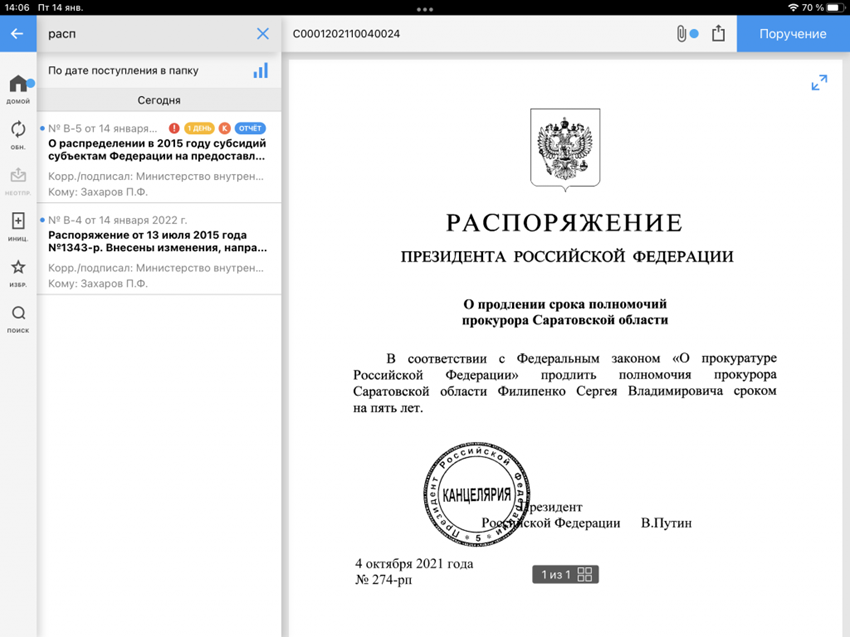
Task: Open the Домой home icon
Action: pos(18,89)
